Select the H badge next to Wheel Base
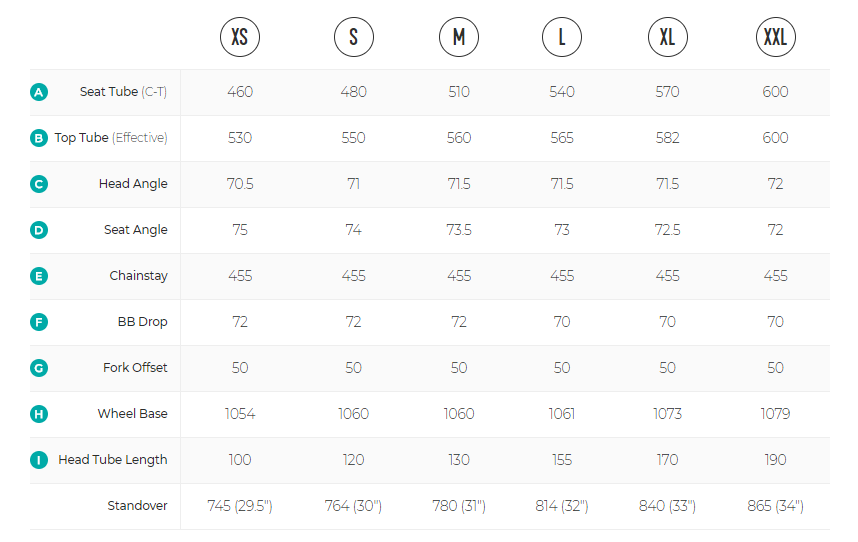The image size is (858, 542). coord(39,414)
